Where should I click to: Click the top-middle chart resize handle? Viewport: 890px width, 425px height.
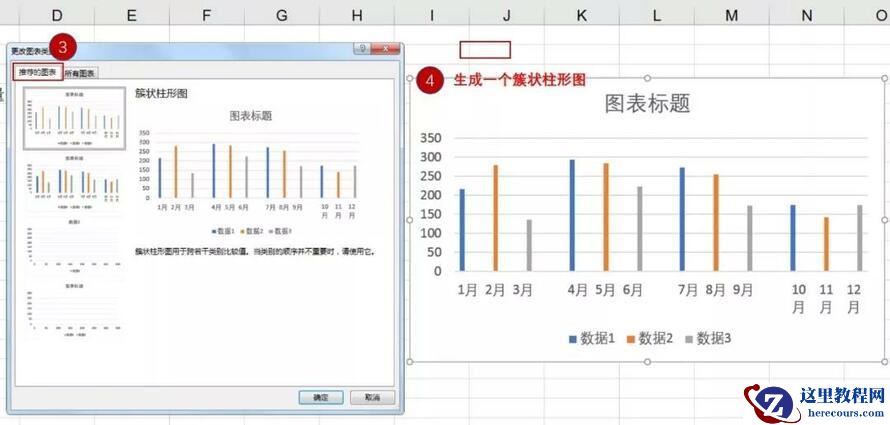point(647,78)
